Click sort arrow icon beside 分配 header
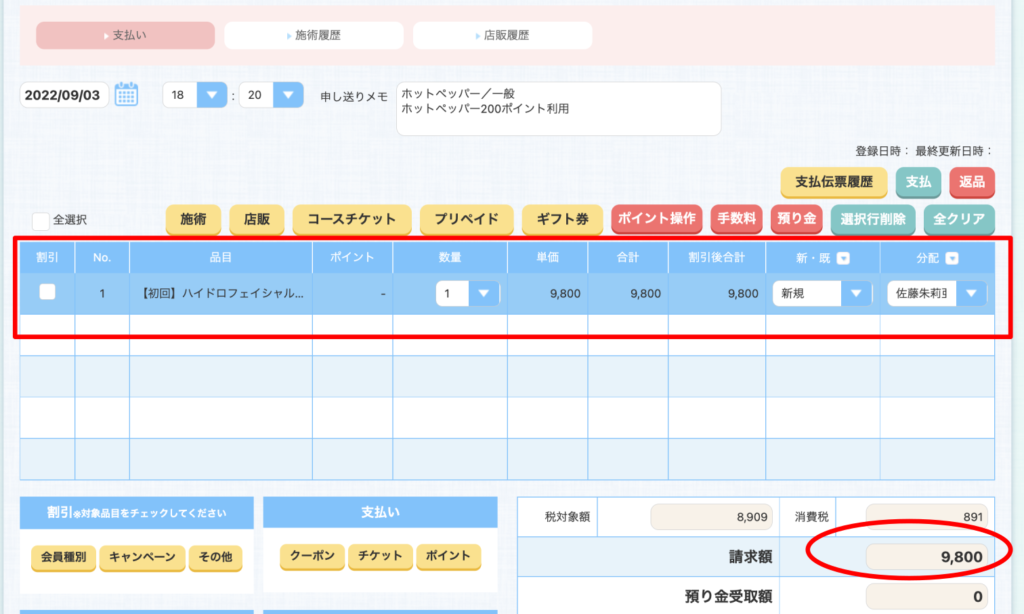This screenshot has width=1024, height=614. (952, 258)
